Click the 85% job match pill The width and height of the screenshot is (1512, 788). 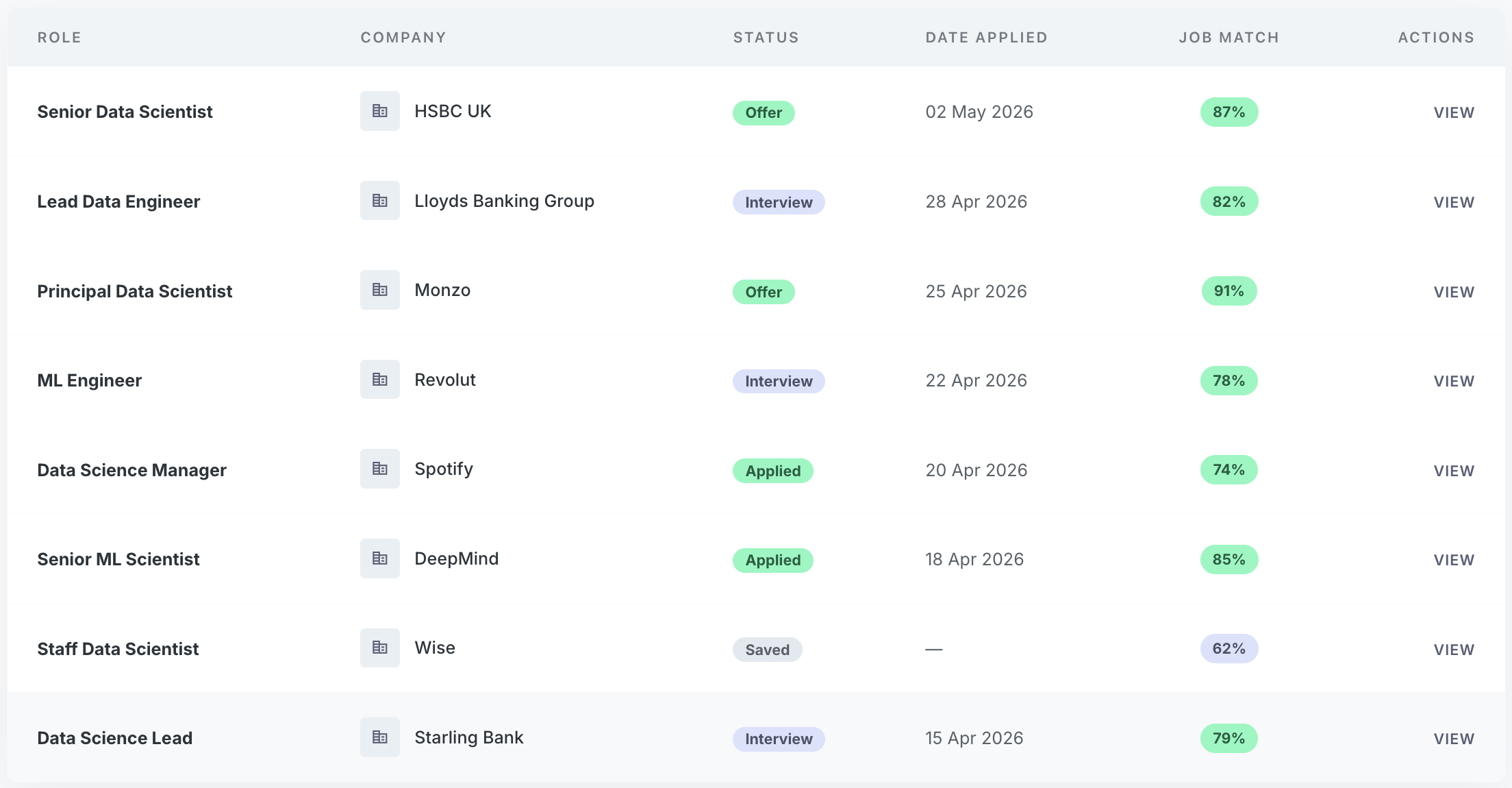point(1229,559)
